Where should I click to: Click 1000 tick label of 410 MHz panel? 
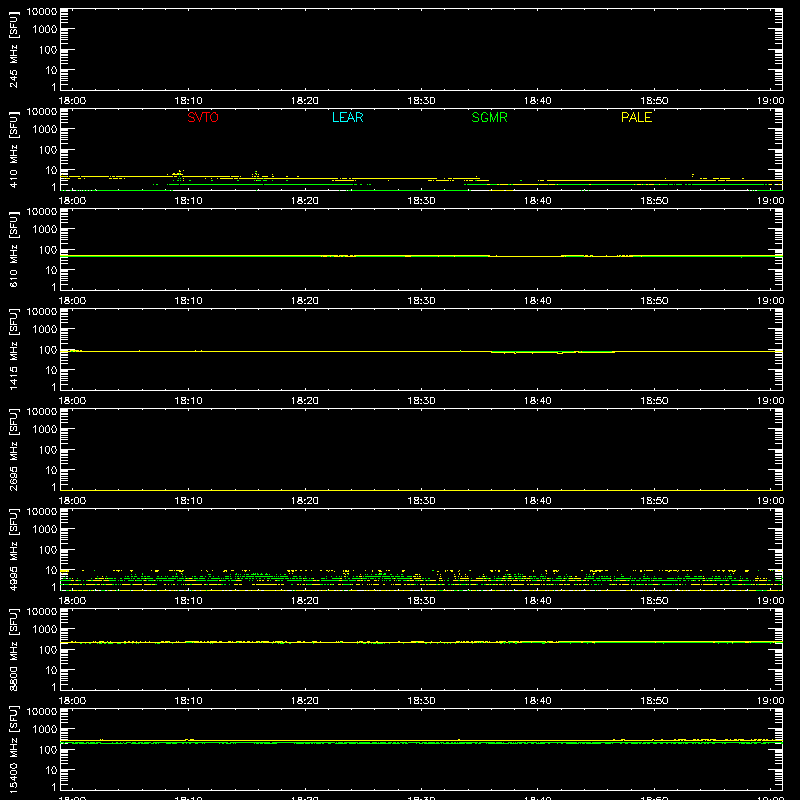click(45, 130)
